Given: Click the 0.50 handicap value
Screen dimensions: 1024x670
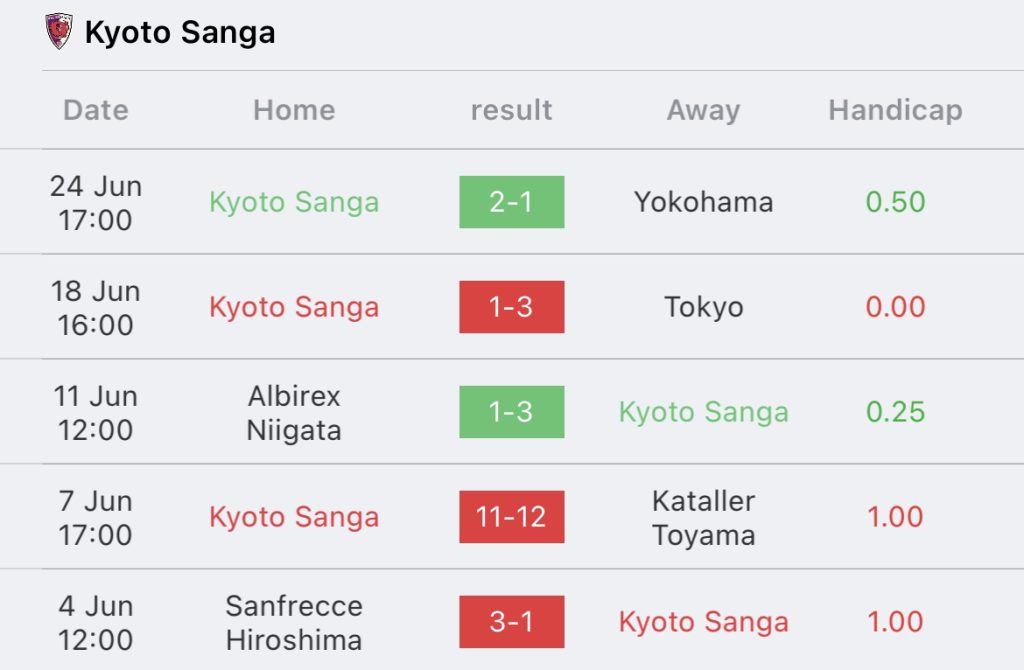Looking at the screenshot, I should pos(895,202).
